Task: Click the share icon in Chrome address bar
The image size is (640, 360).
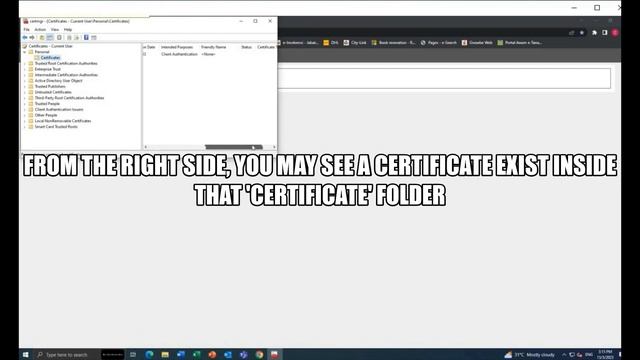Action: [571, 33]
